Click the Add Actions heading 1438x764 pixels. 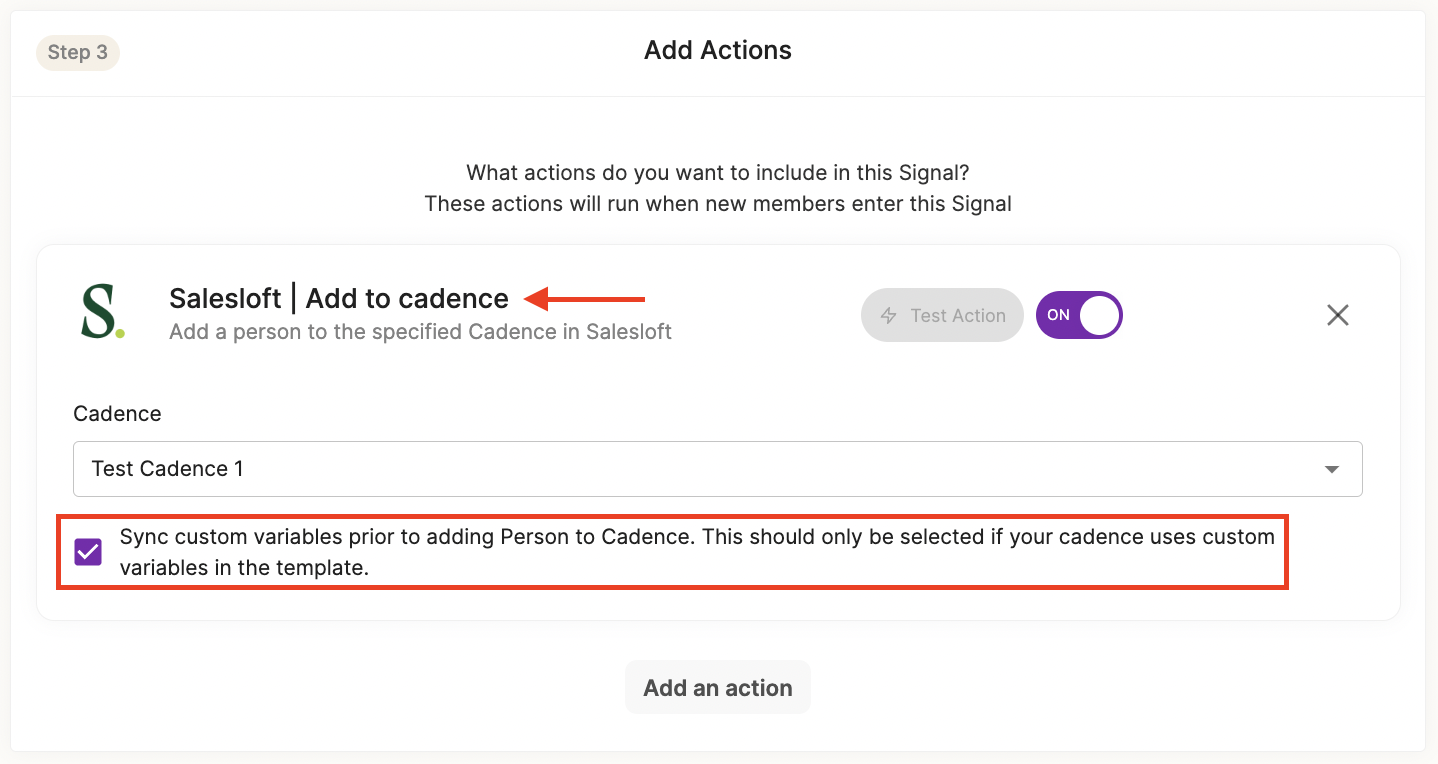(x=718, y=50)
